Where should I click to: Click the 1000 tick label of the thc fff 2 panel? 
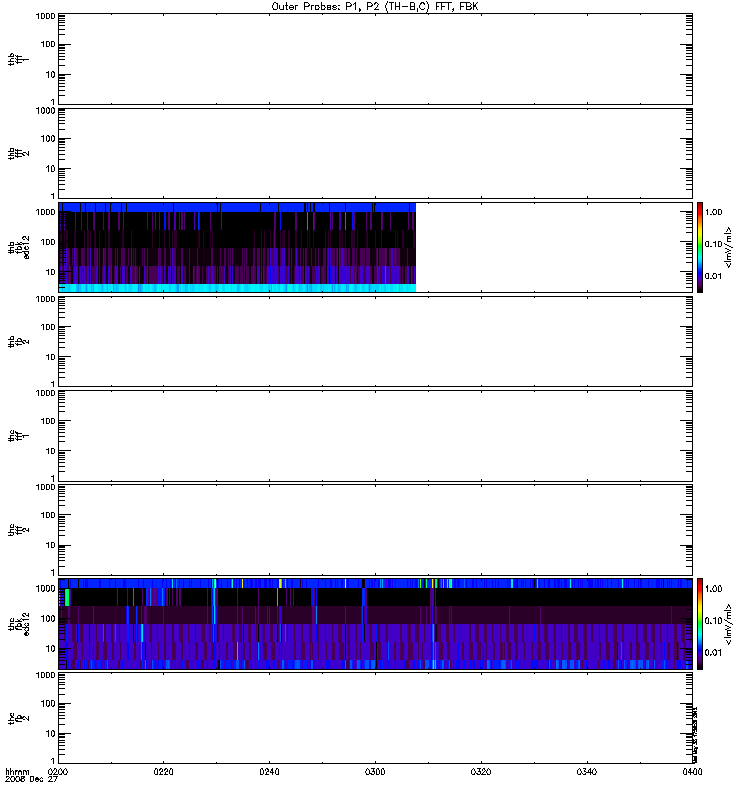click(45, 487)
